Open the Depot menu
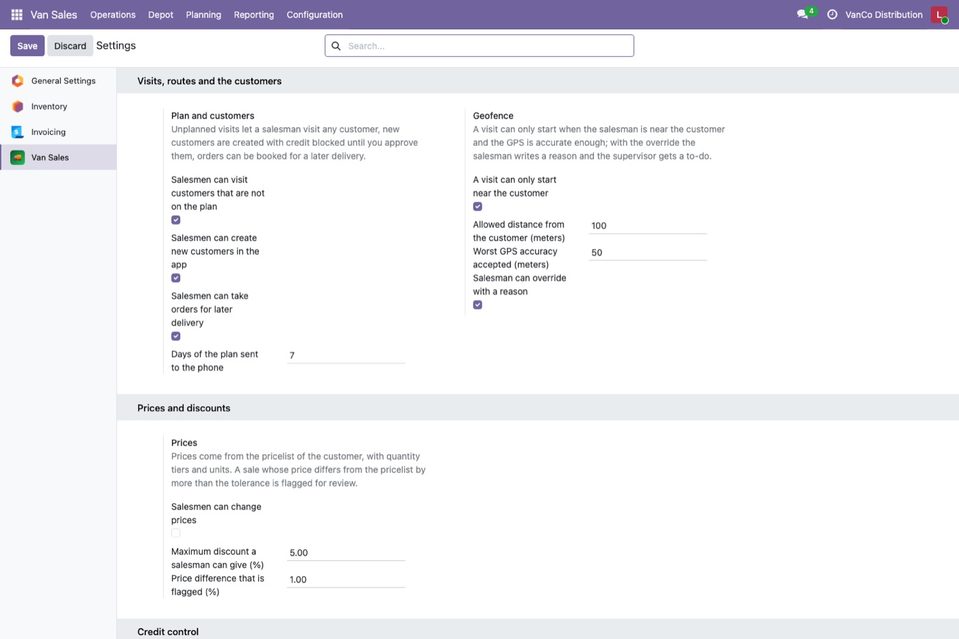Viewport: 959px width, 639px height. (x=160, y=15)
